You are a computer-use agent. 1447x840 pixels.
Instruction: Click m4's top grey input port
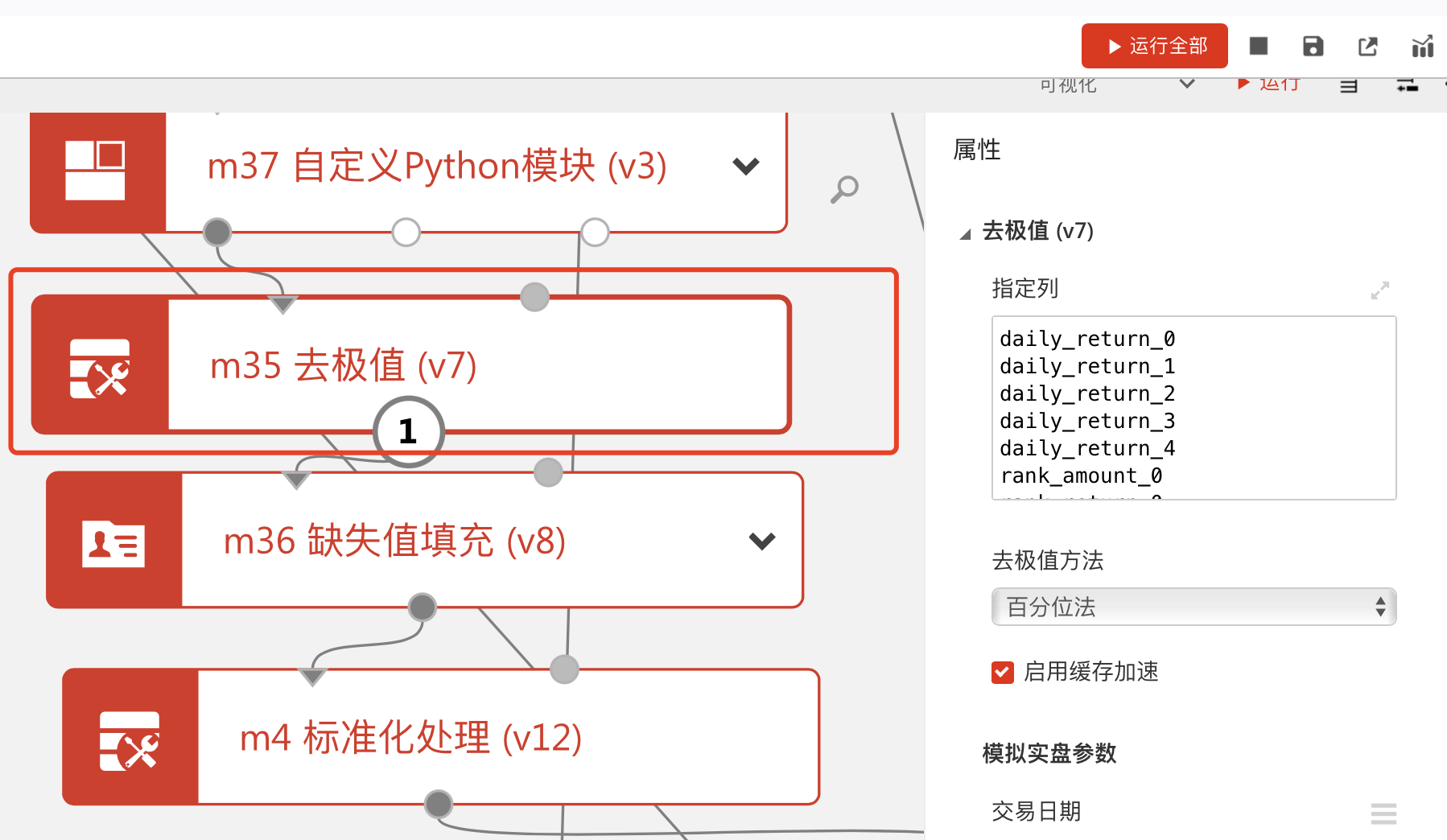pyautogui.click(x=564, y=669)
